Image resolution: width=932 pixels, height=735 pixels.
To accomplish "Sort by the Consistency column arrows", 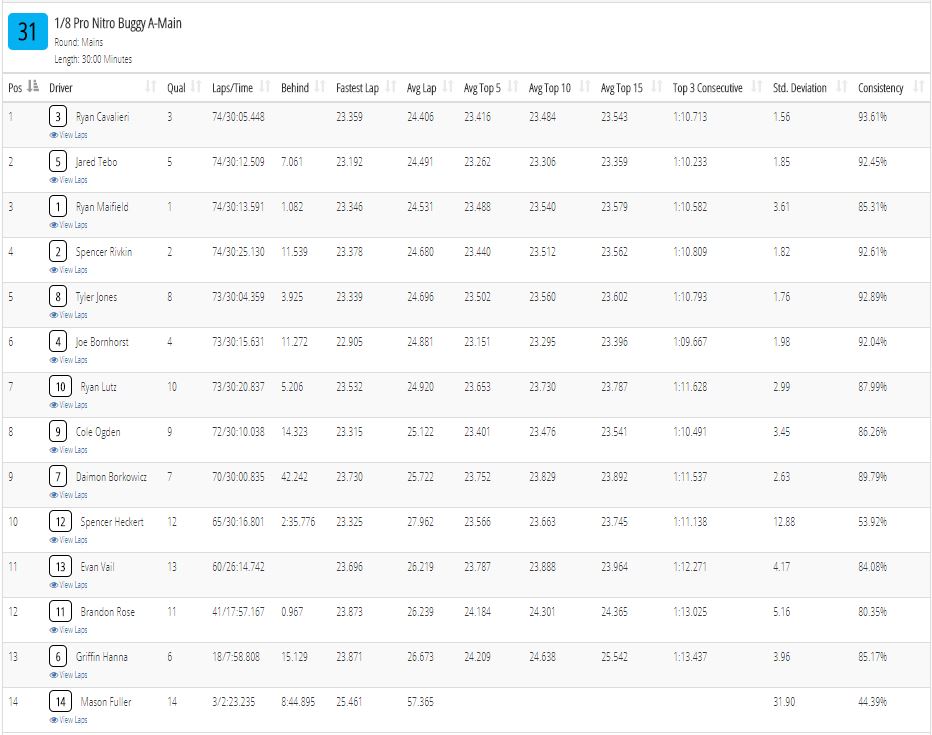I will click(918, 87).
